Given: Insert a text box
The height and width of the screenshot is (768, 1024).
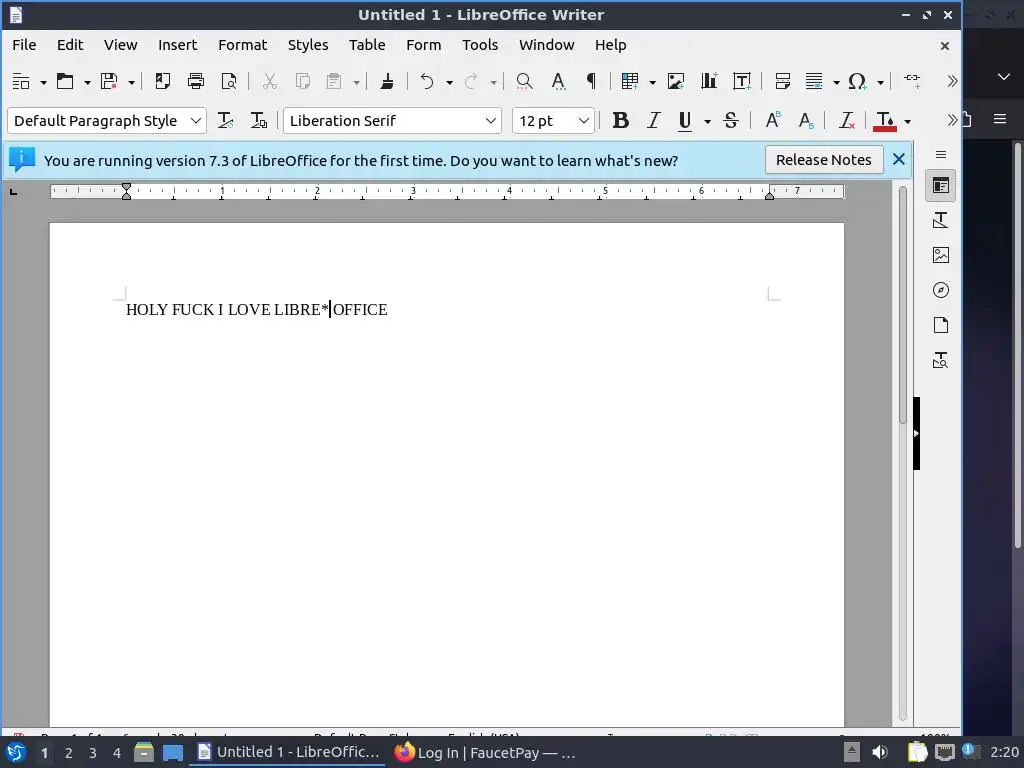Looking at the screenshot, I should (742, 81).
